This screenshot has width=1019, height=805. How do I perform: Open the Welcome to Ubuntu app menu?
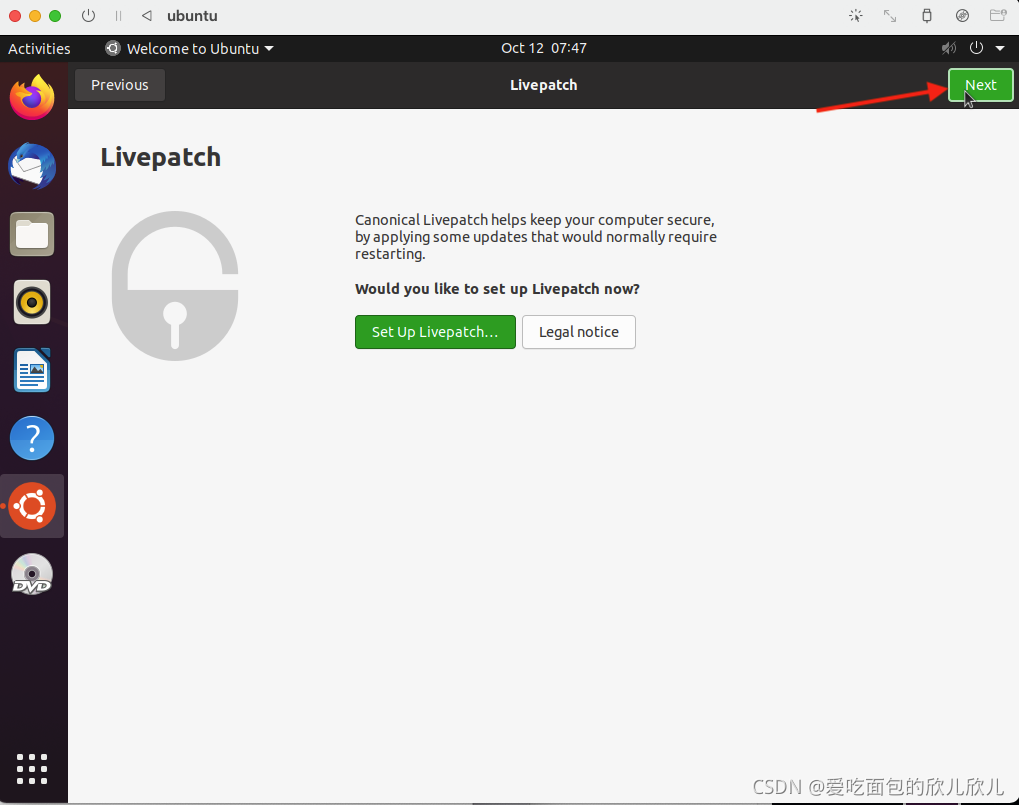[190, 49]
